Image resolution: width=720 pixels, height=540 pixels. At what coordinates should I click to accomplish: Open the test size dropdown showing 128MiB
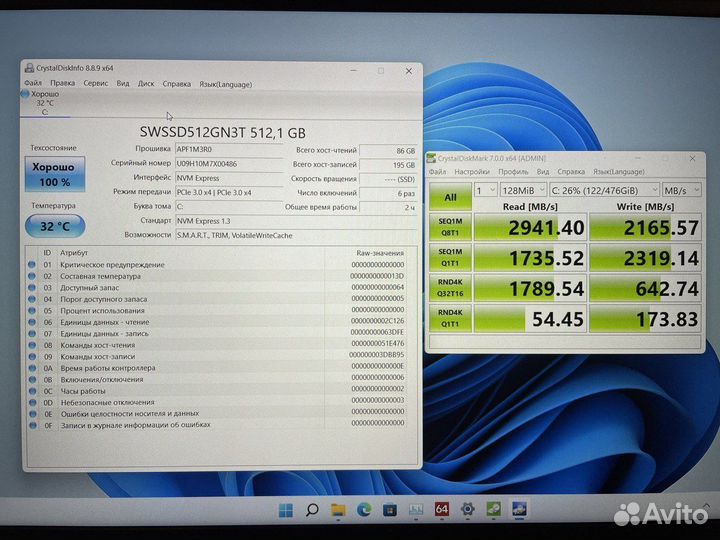523,190
